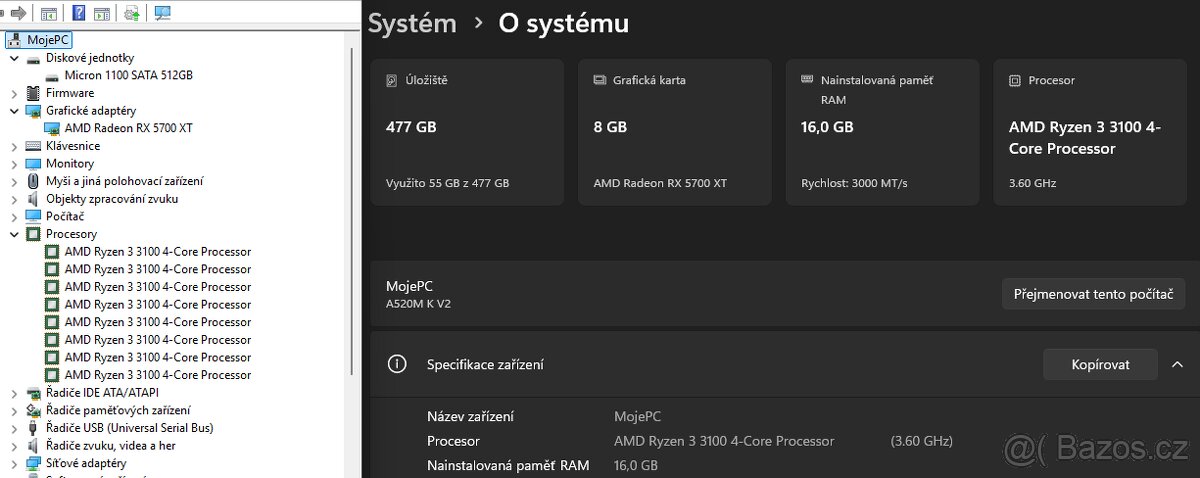Screen dimensions: 1200x478
Task: Click the controller icon next to Řadiče IDE ATA/ATAPI
Action: click(33, 392)
